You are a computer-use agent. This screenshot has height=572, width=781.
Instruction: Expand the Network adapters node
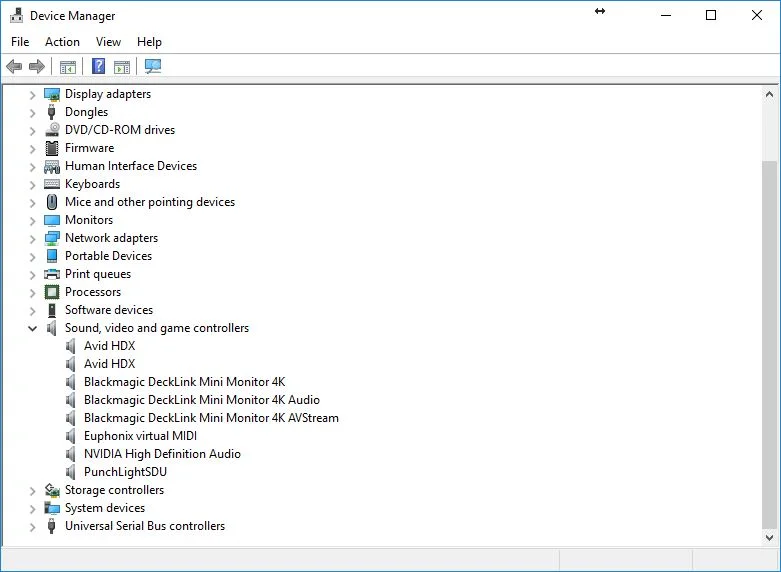coord(32,239)
